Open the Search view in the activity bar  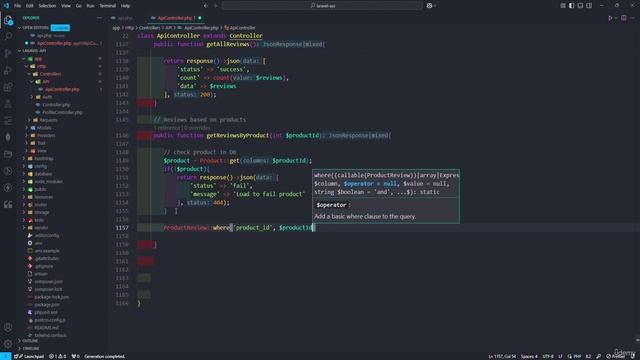[x=8, y=36]
